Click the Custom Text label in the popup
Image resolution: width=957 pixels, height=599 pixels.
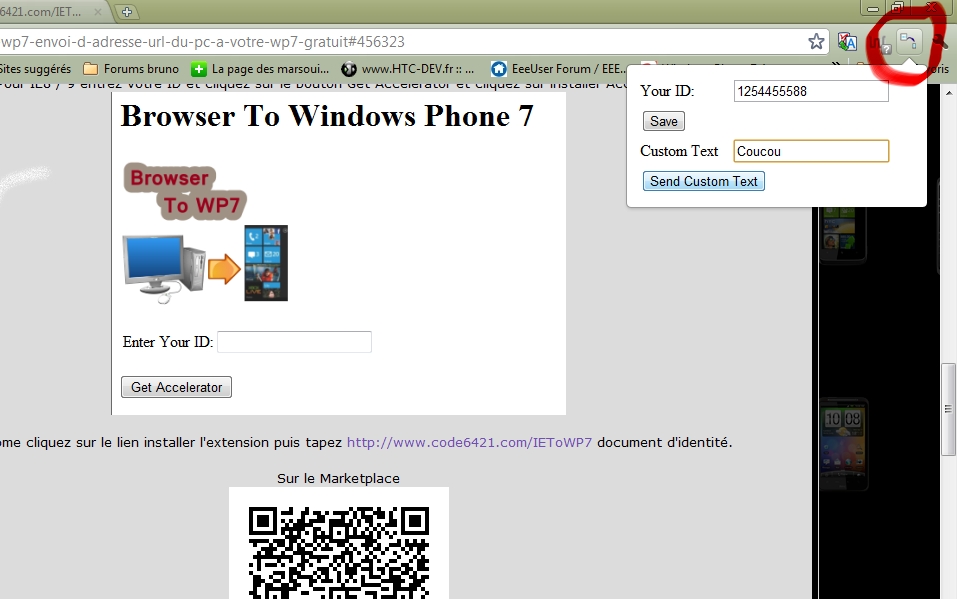[x=679, y=151]
